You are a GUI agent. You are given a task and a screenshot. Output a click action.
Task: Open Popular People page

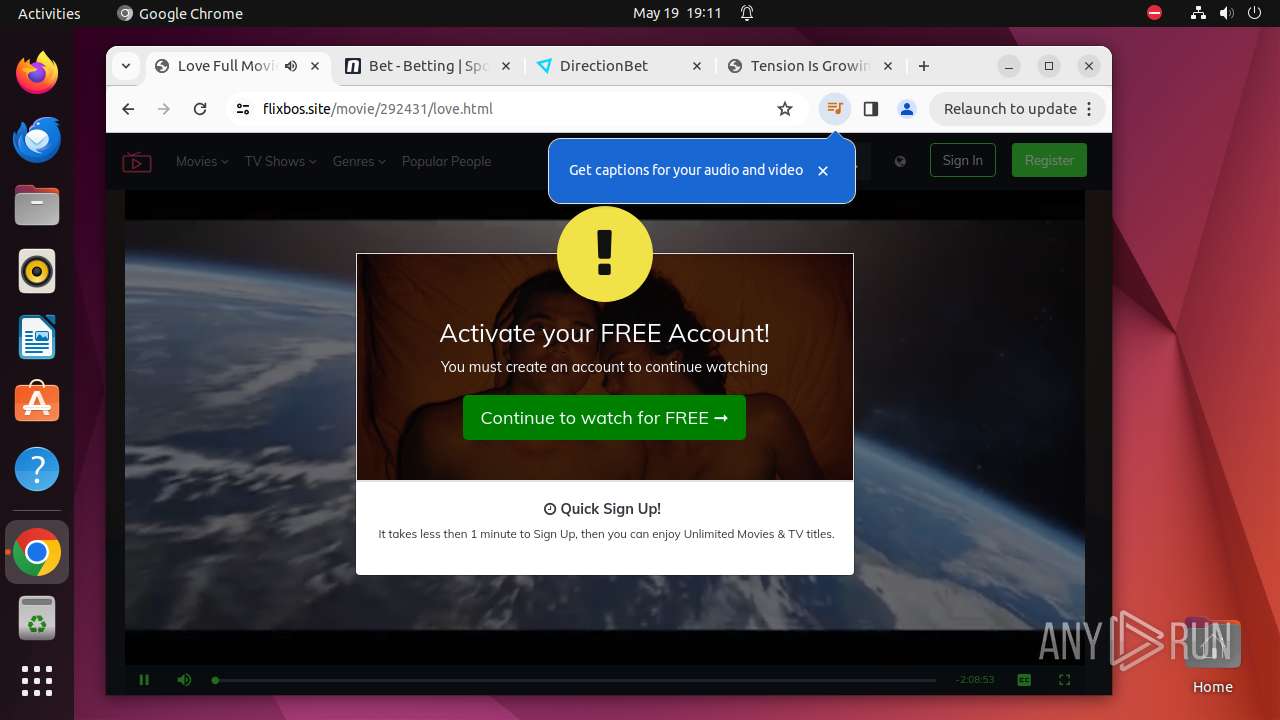(x=446, y=161)
